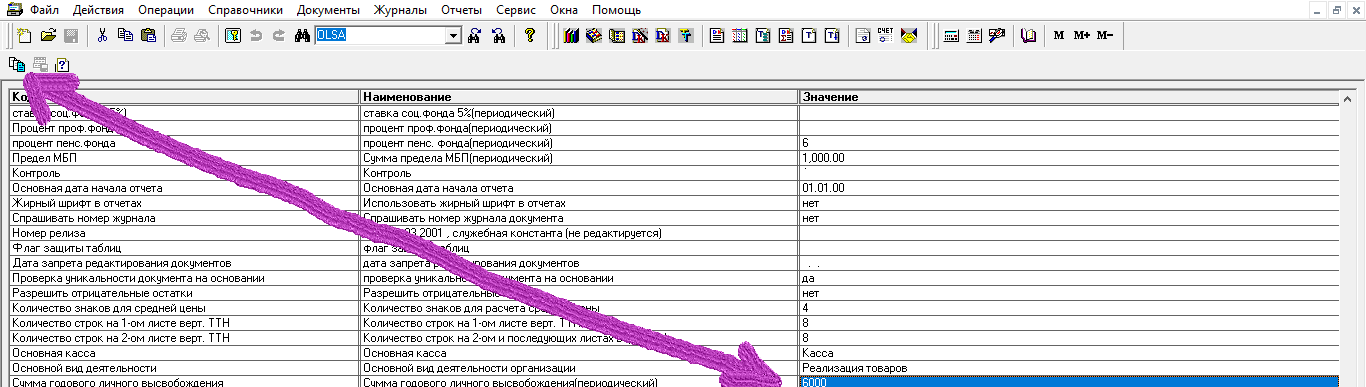The width and height of the screenshot is (1366, 387).
Task: Click the Значение column header
Action: point(1068,97)
